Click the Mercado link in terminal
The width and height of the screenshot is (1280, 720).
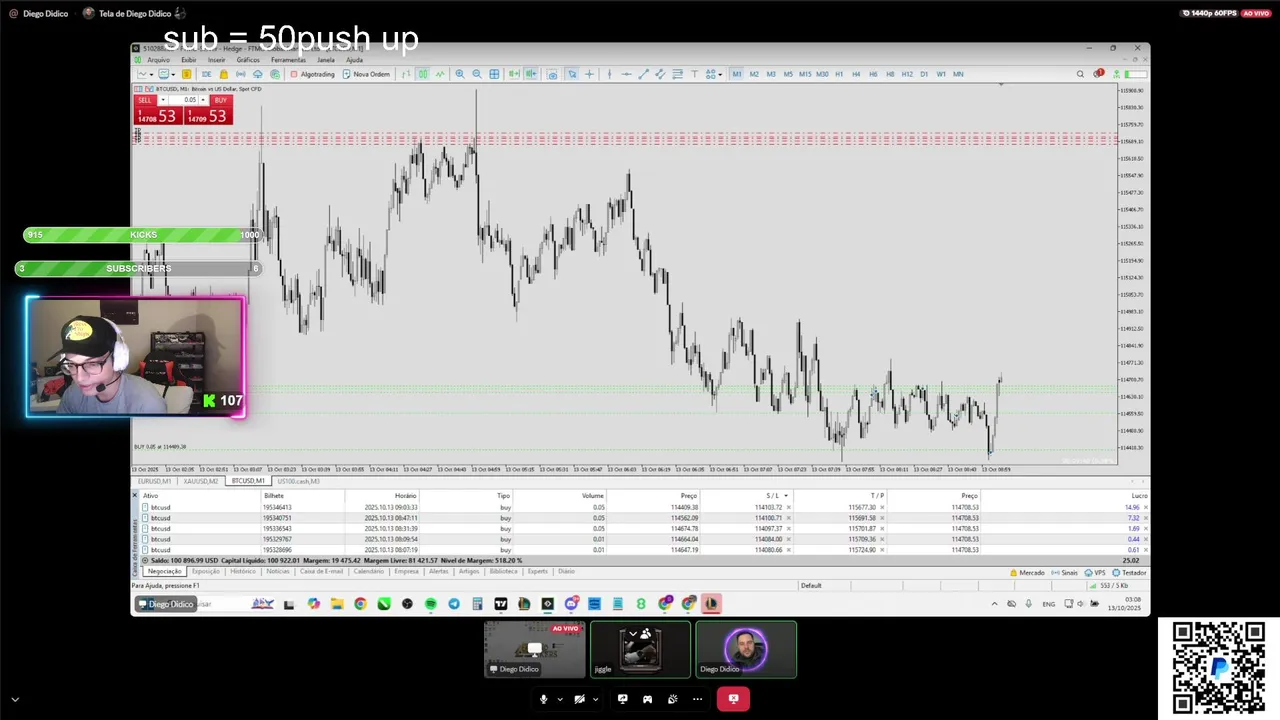tap(1027, 573)
